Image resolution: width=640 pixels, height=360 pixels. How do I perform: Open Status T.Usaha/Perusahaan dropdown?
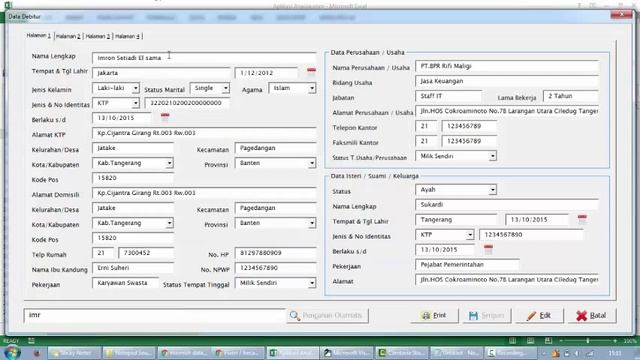(x=493, y=156)
